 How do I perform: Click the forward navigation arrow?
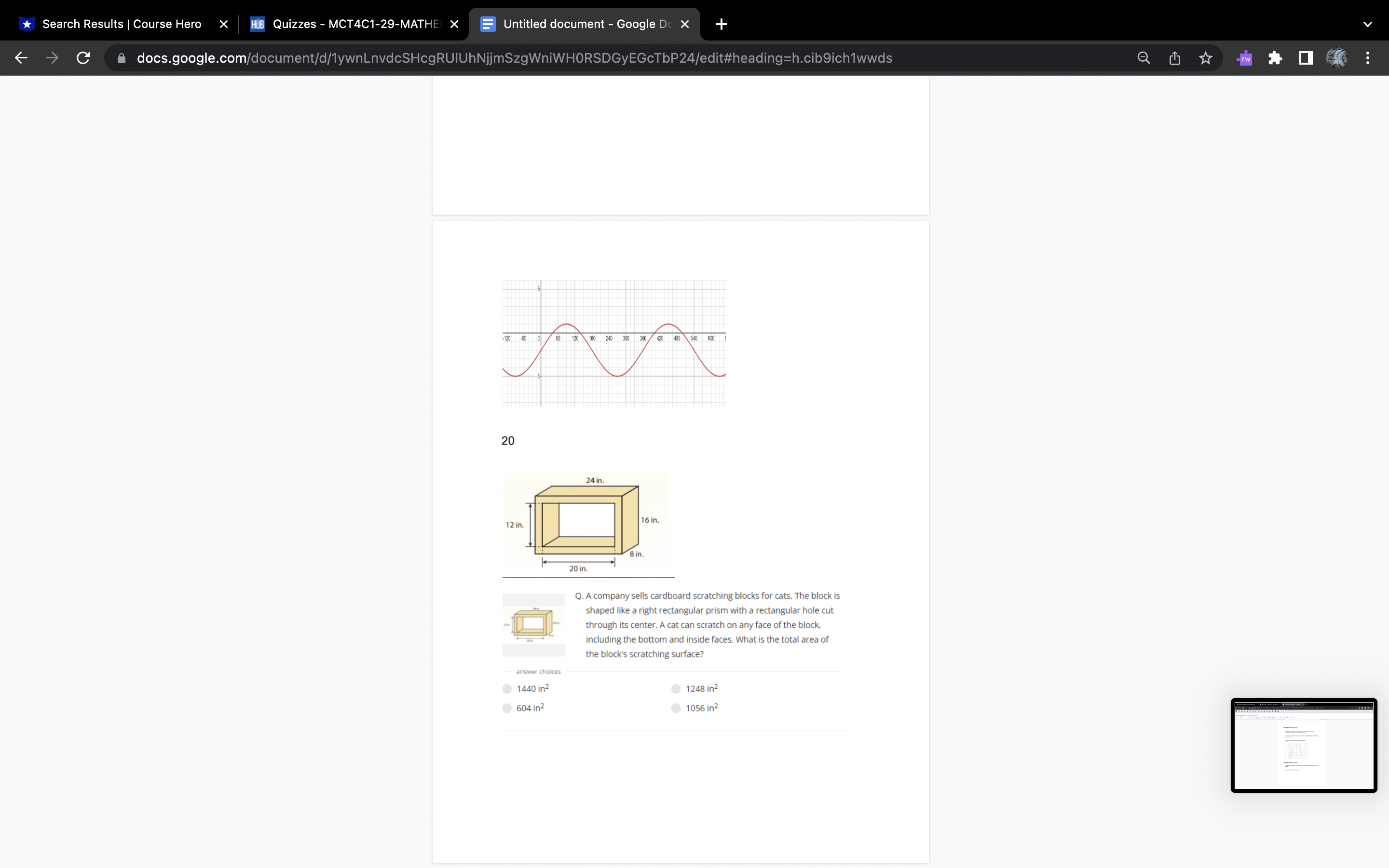(52, 57)
